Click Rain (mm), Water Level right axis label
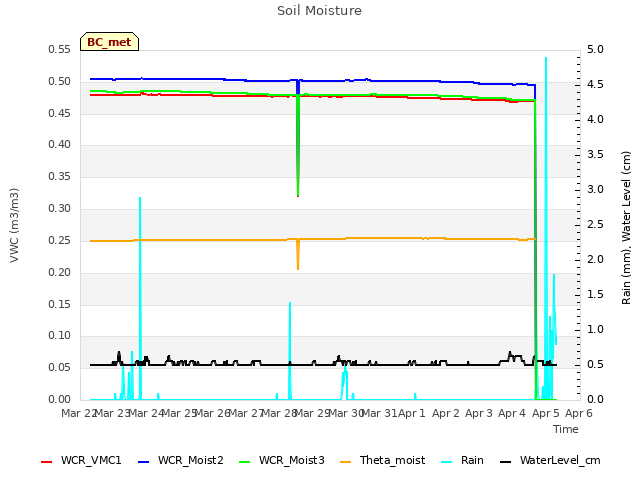The height and width of the screenshot is (480, 640). point(626,228)
